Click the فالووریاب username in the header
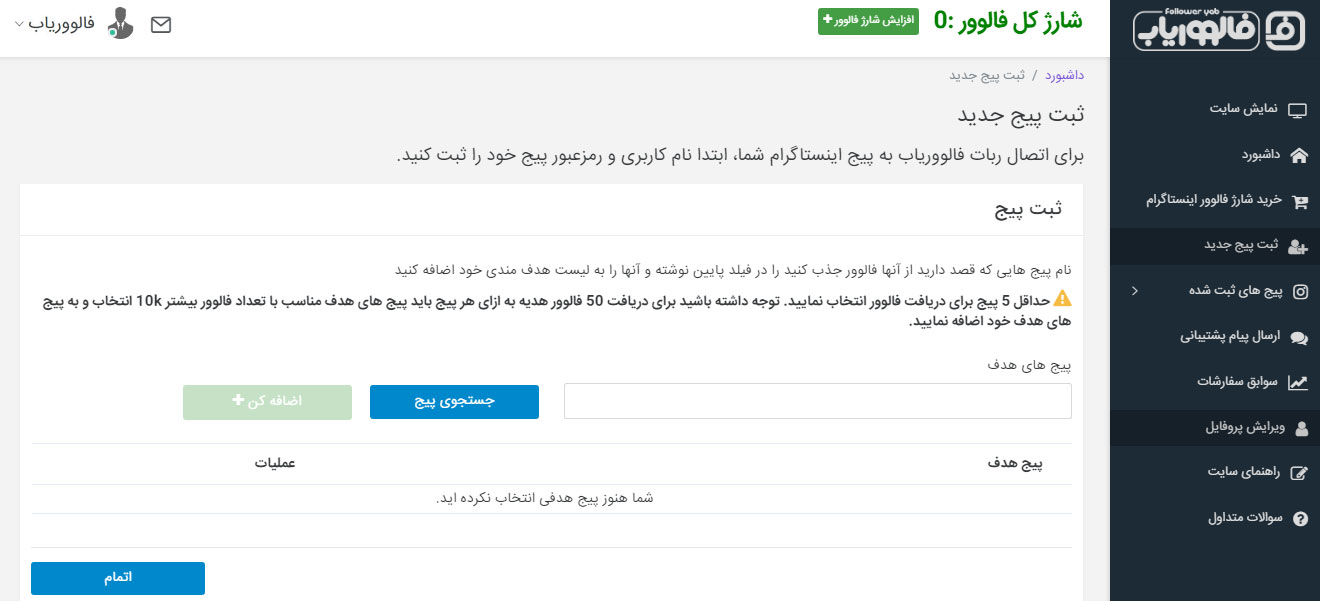The height and width of the screenshot is (602, 1320). (x=61, y=23)
